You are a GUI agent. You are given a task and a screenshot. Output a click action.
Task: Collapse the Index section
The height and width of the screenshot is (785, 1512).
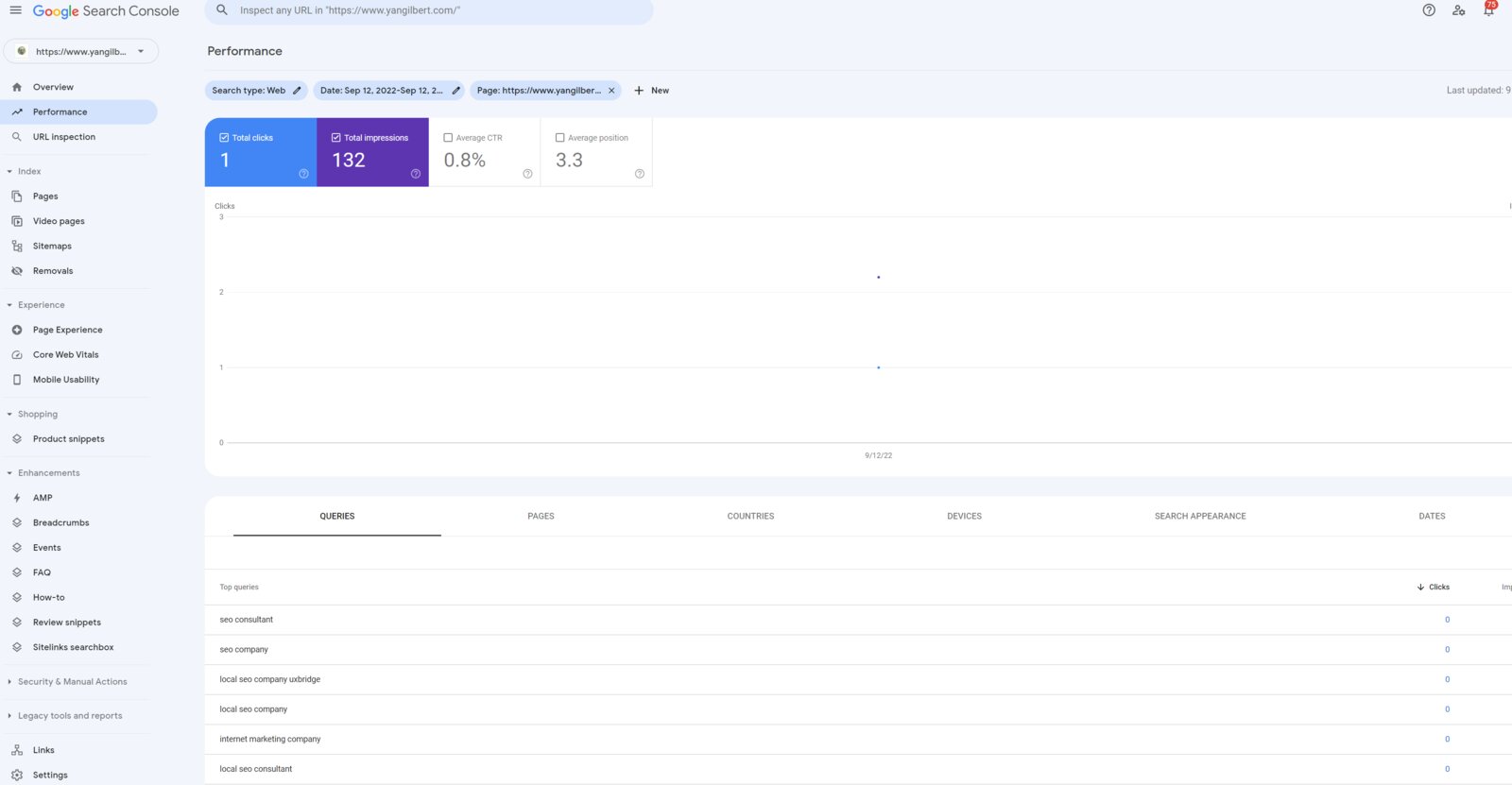[x=9, y=172]
